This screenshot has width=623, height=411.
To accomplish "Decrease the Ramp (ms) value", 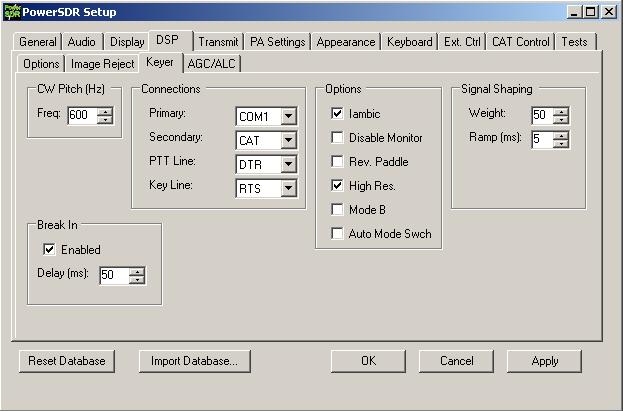I will pos(562,144).
